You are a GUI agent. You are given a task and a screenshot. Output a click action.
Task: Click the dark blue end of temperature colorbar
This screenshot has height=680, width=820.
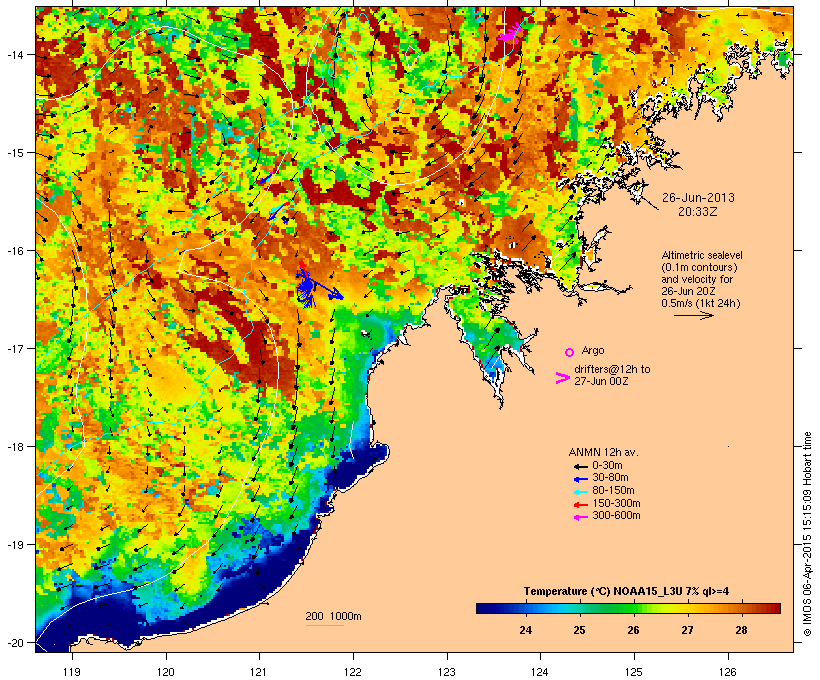(x=484, y=608)
